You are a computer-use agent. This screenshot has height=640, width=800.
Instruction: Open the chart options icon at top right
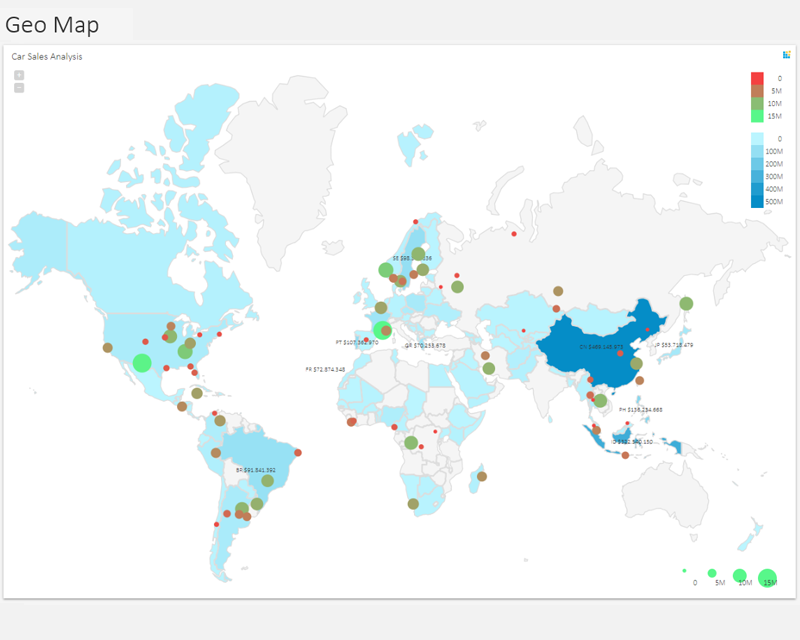pyautogui.click(x=787, y=55)
